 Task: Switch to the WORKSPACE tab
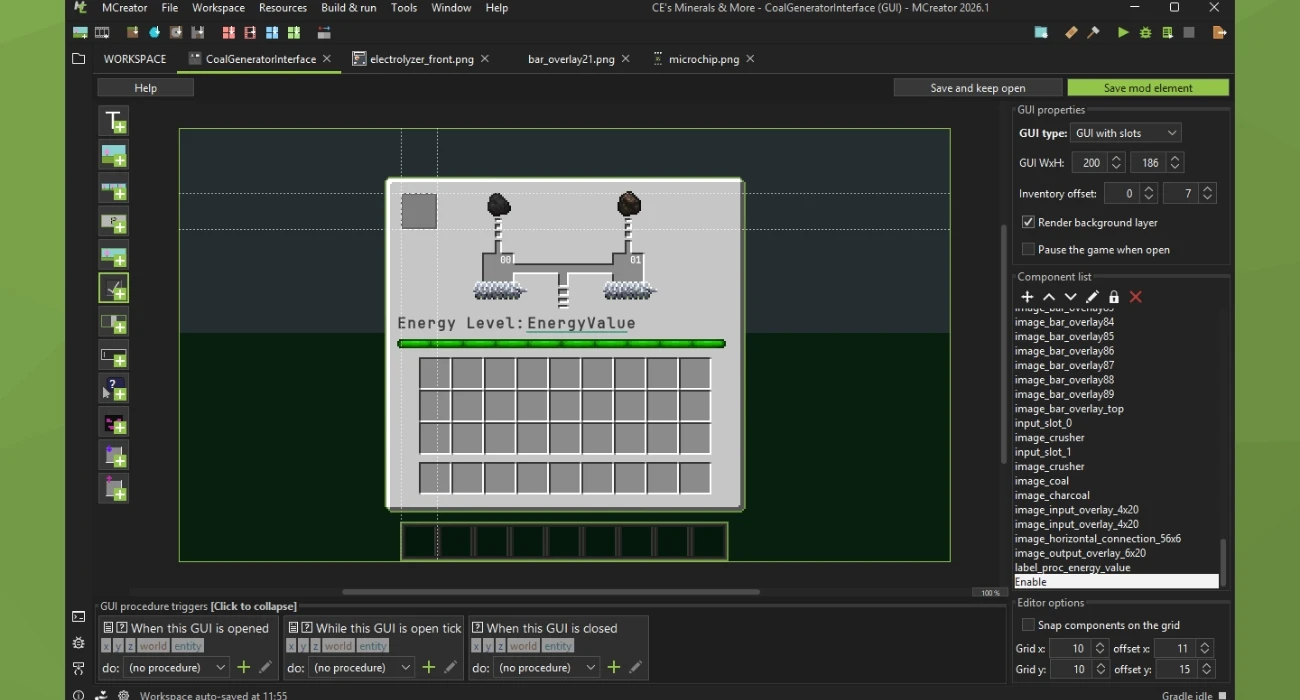click(x=135, y=59)
